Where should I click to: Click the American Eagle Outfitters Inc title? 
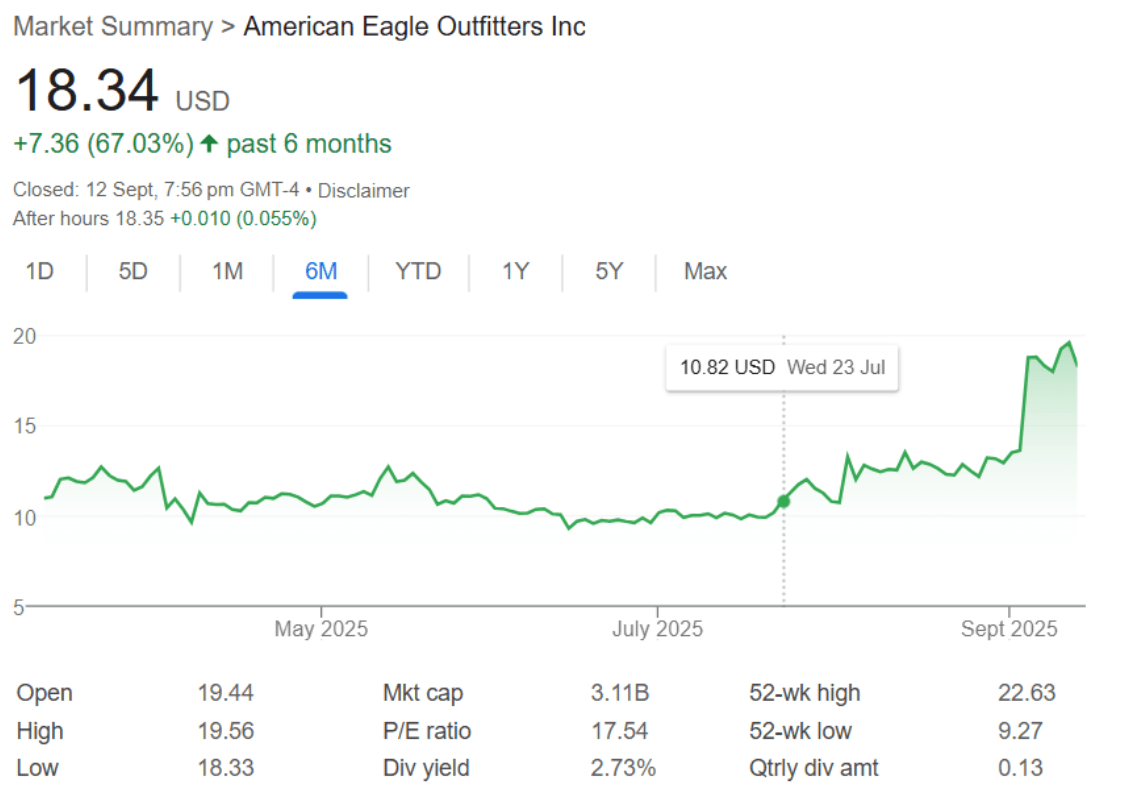pos(414,27)
